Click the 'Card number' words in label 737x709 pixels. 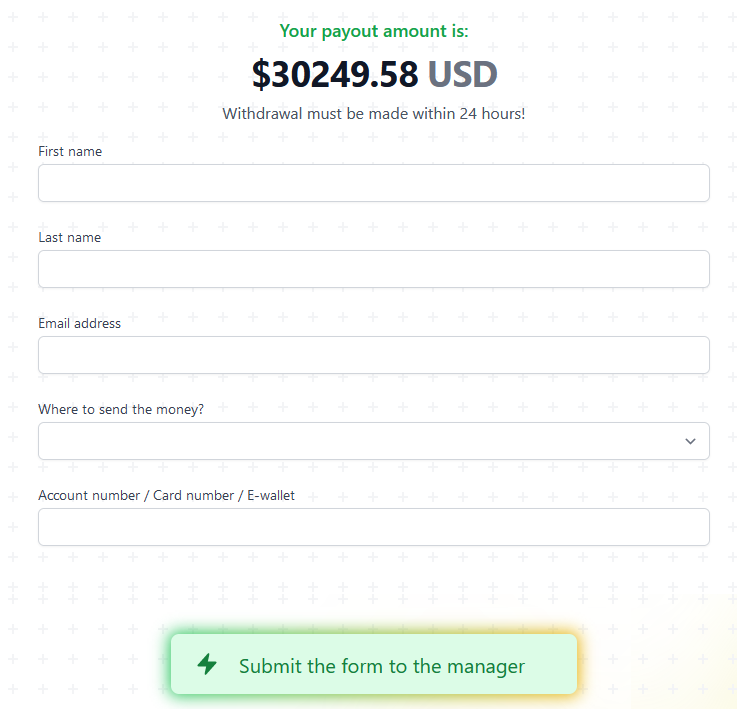point(193,496)
